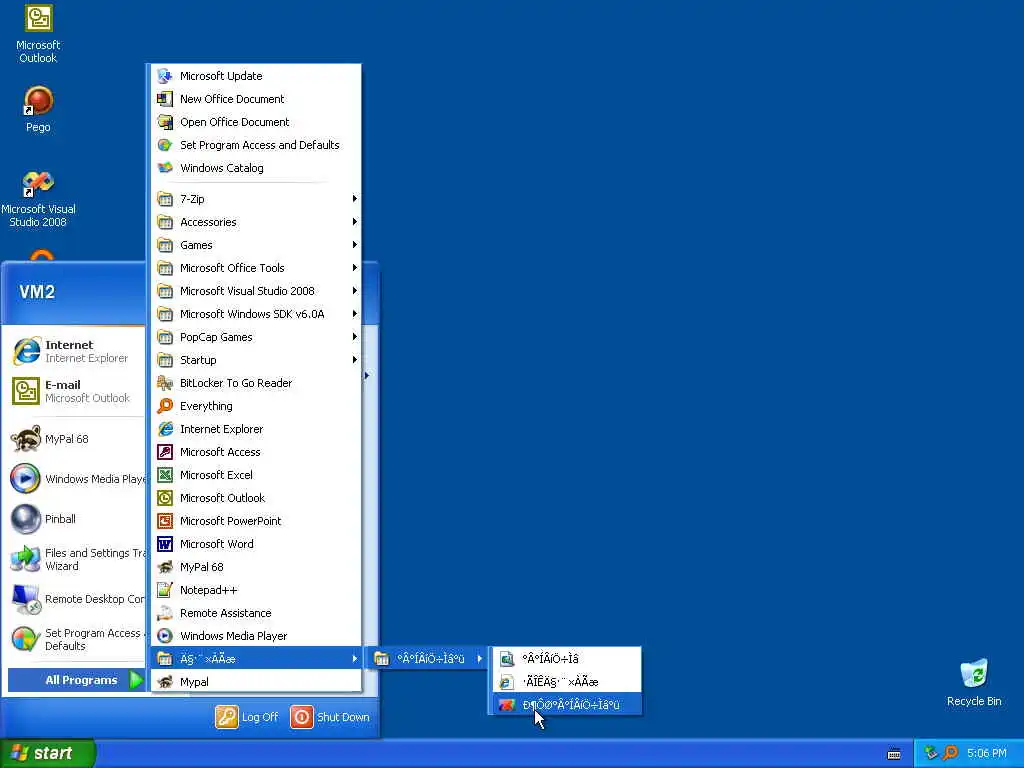Click the Notepad++ icon
The height and width of the screenshot is (768, 1024).
[x=165, y=590]
